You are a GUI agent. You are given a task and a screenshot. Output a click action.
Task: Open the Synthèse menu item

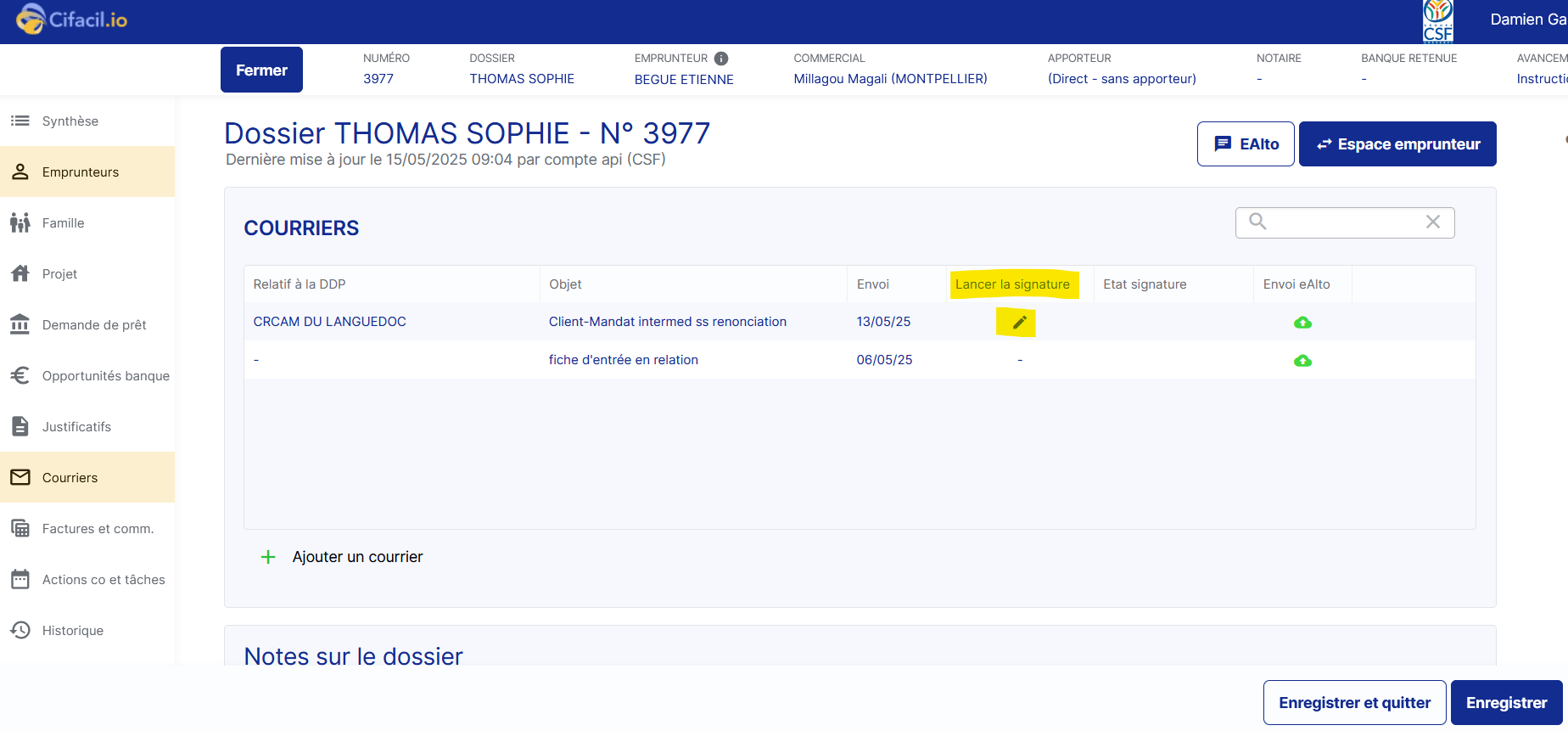pyautogui.click(x=70, y=121)
